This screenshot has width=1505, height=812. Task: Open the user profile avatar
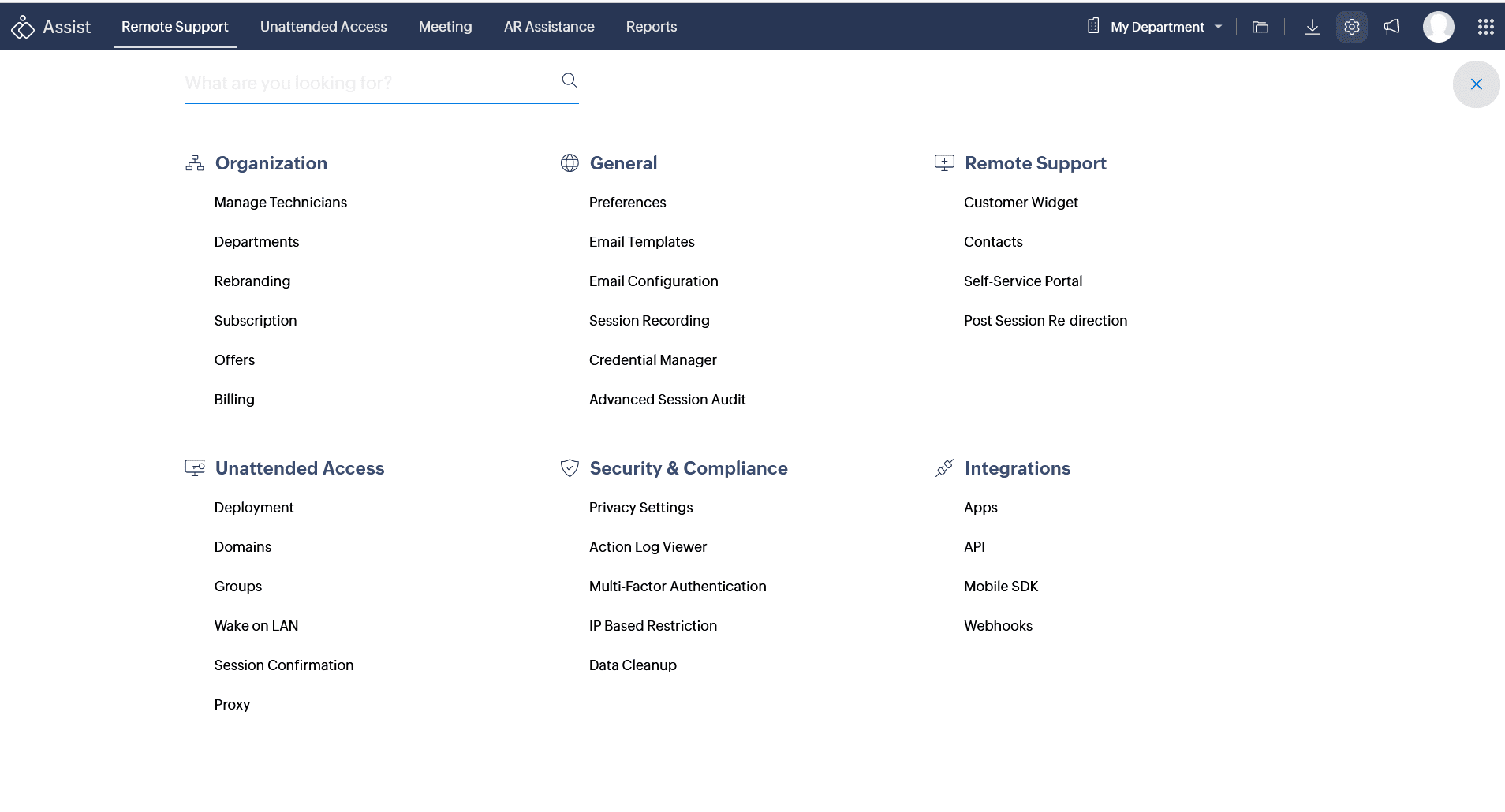[1438, 27]
